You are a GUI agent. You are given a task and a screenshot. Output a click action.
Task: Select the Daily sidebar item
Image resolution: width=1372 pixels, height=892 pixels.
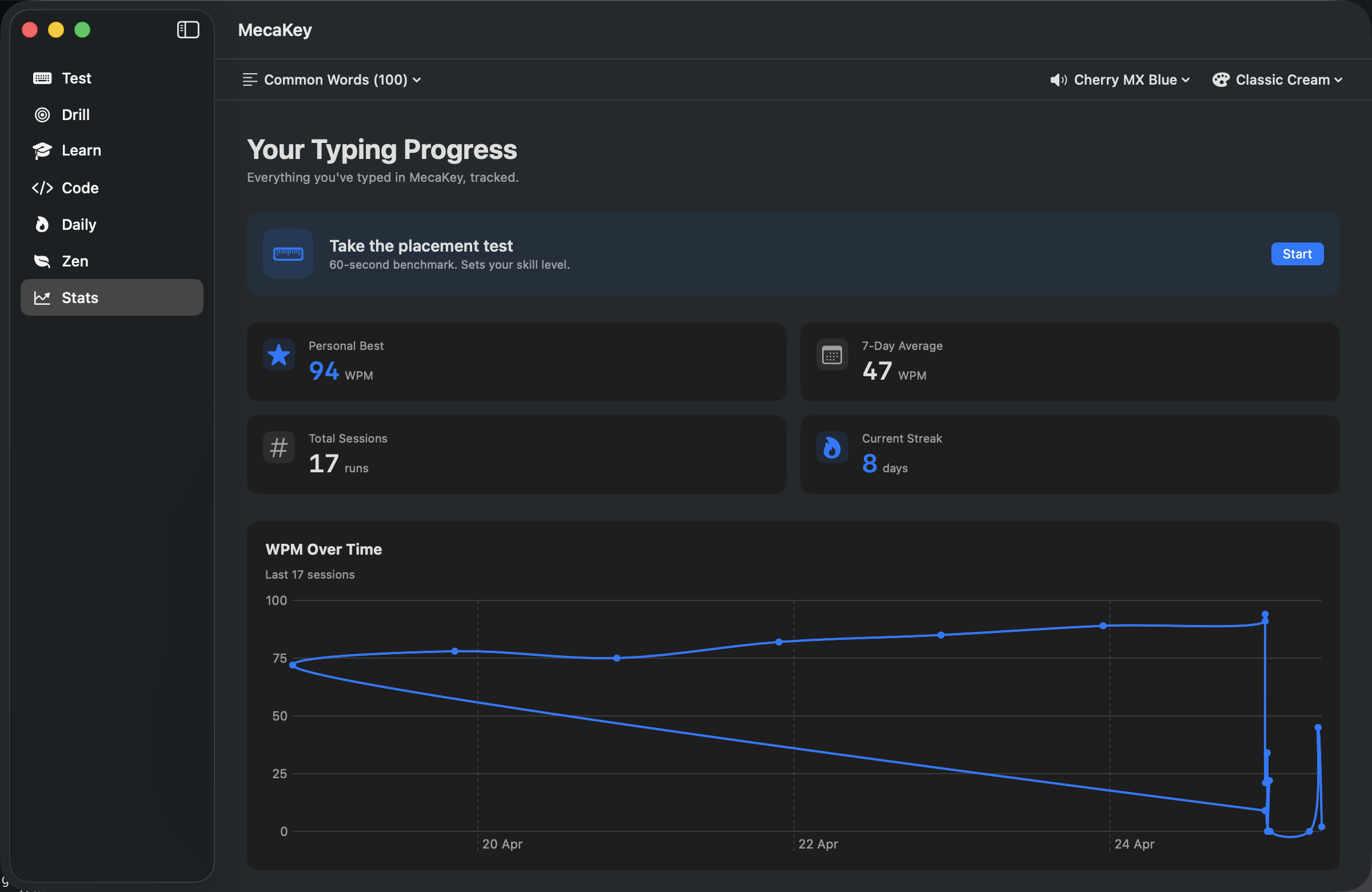[x=112, y=224]
